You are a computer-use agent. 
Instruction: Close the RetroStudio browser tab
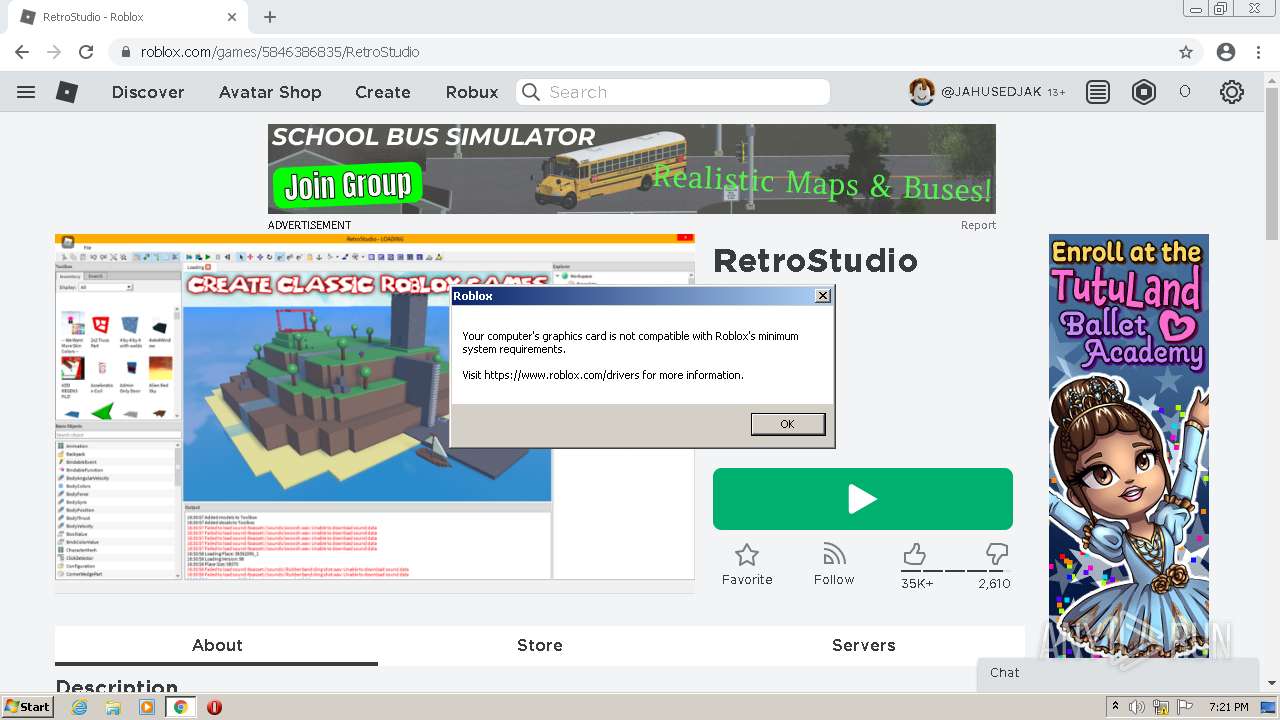(x=232, y=17)
